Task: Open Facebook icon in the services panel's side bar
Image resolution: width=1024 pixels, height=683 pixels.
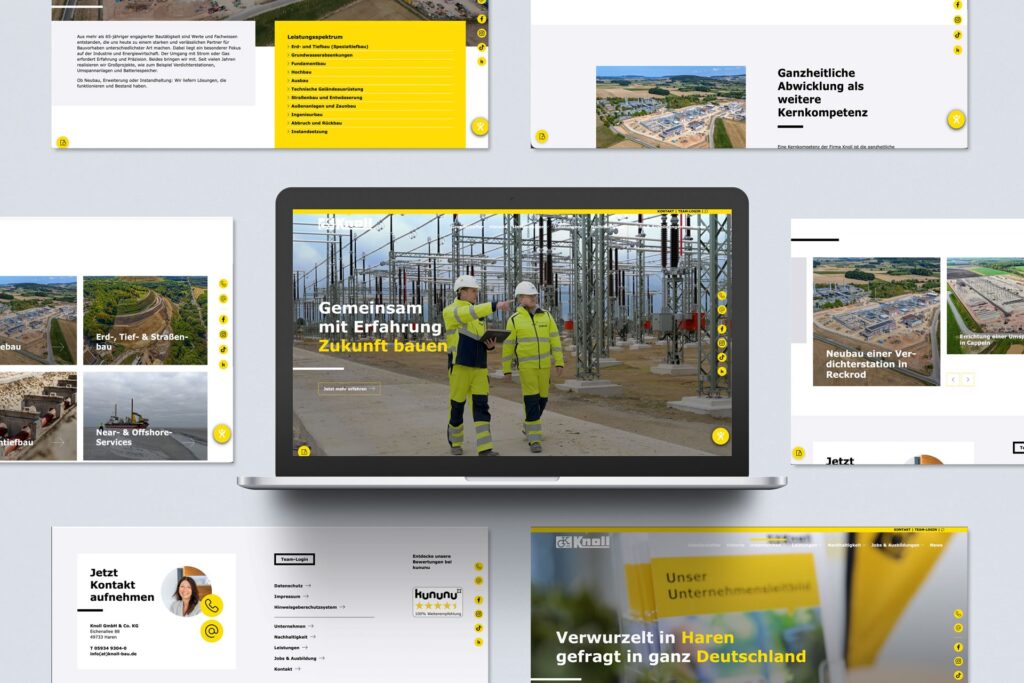Action: point(223,319)
